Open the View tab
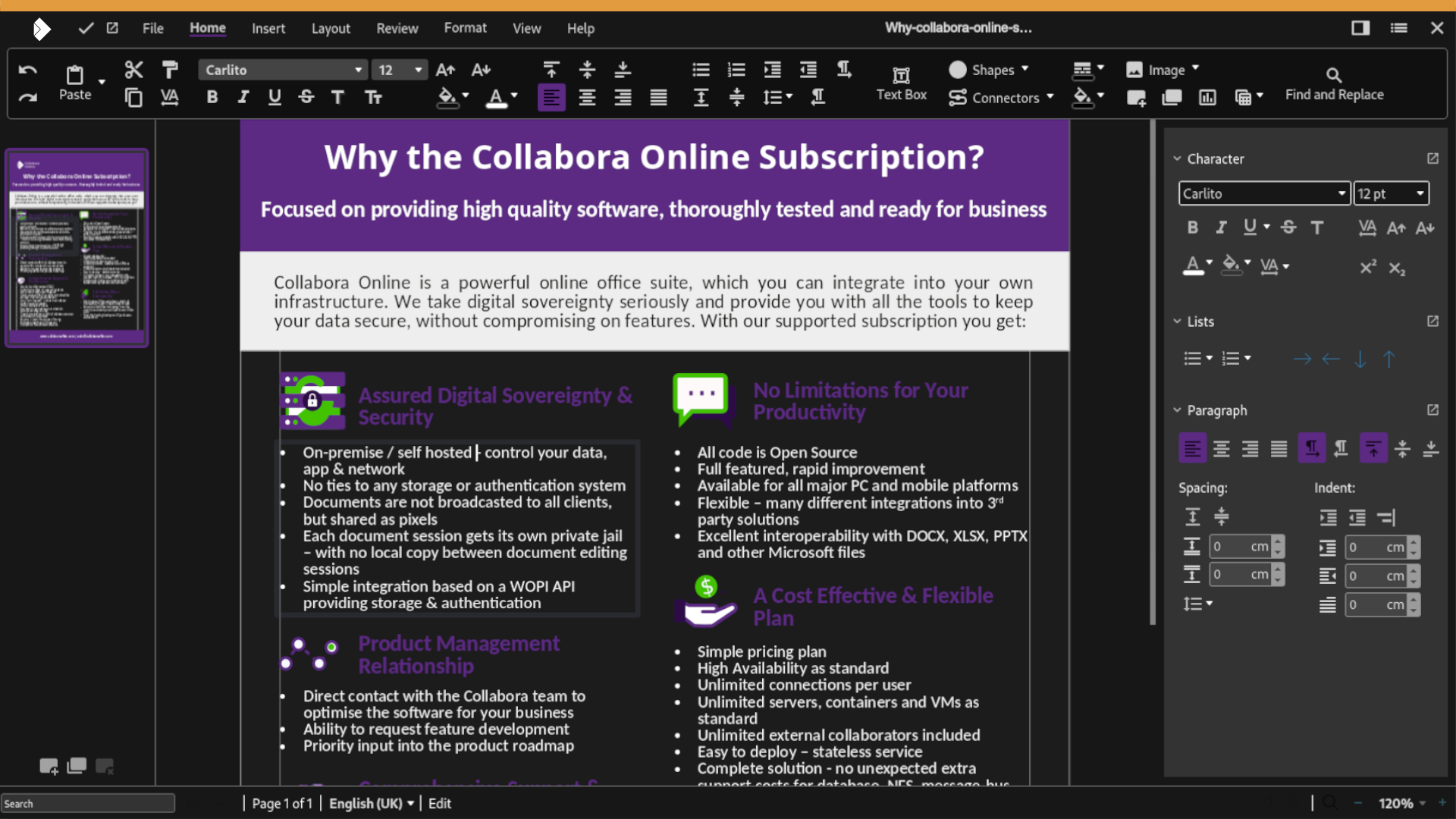The width and height of the screenshot is (1456, 819). pos(526,28)
